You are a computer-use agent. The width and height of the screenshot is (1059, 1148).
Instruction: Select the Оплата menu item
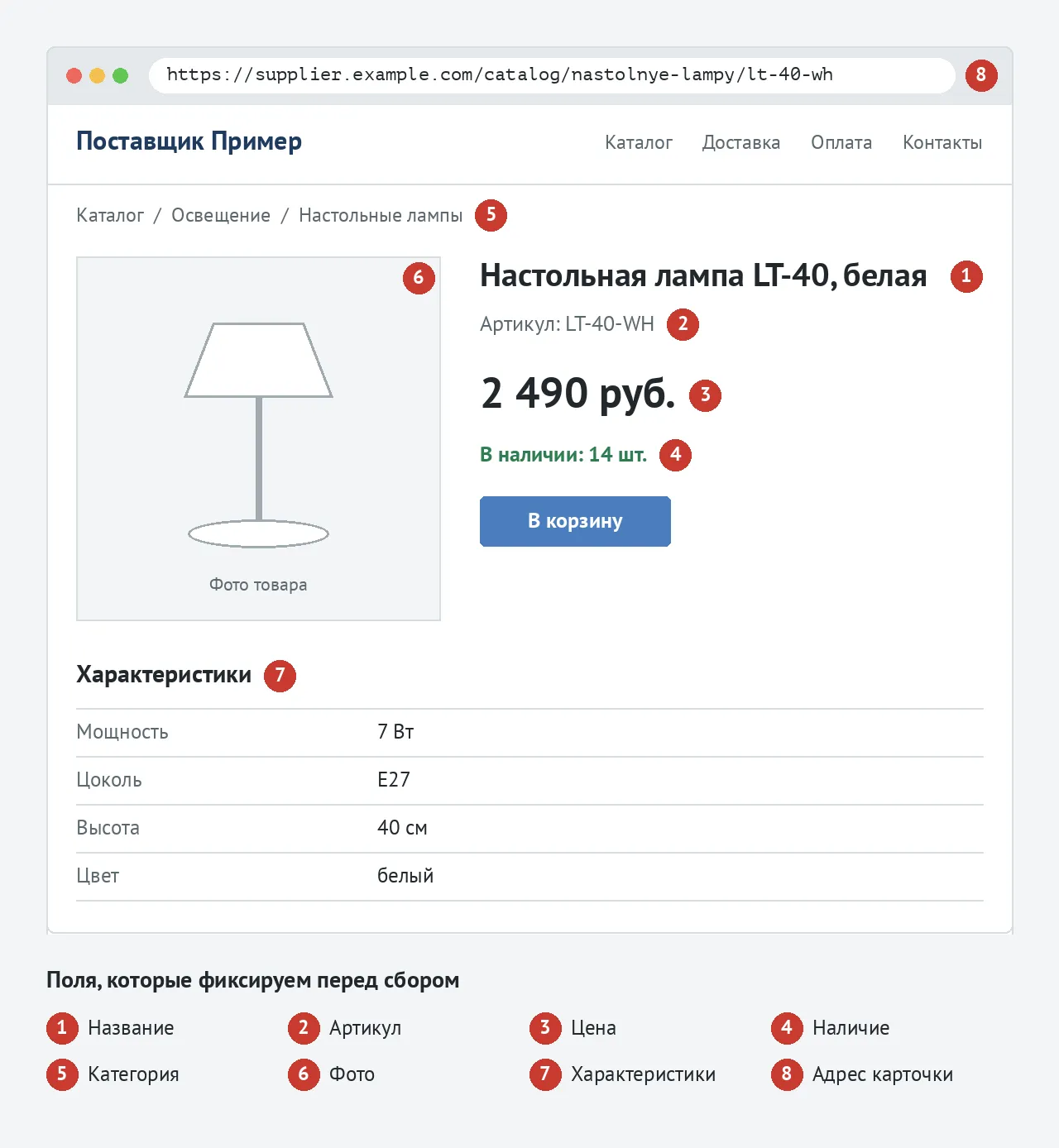(841, 142)
